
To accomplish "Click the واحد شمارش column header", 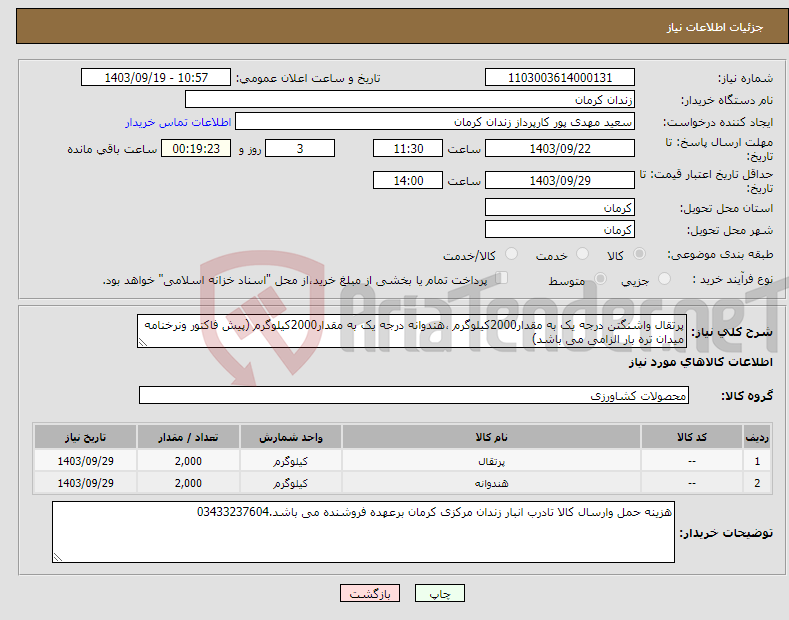I will 291,437.
